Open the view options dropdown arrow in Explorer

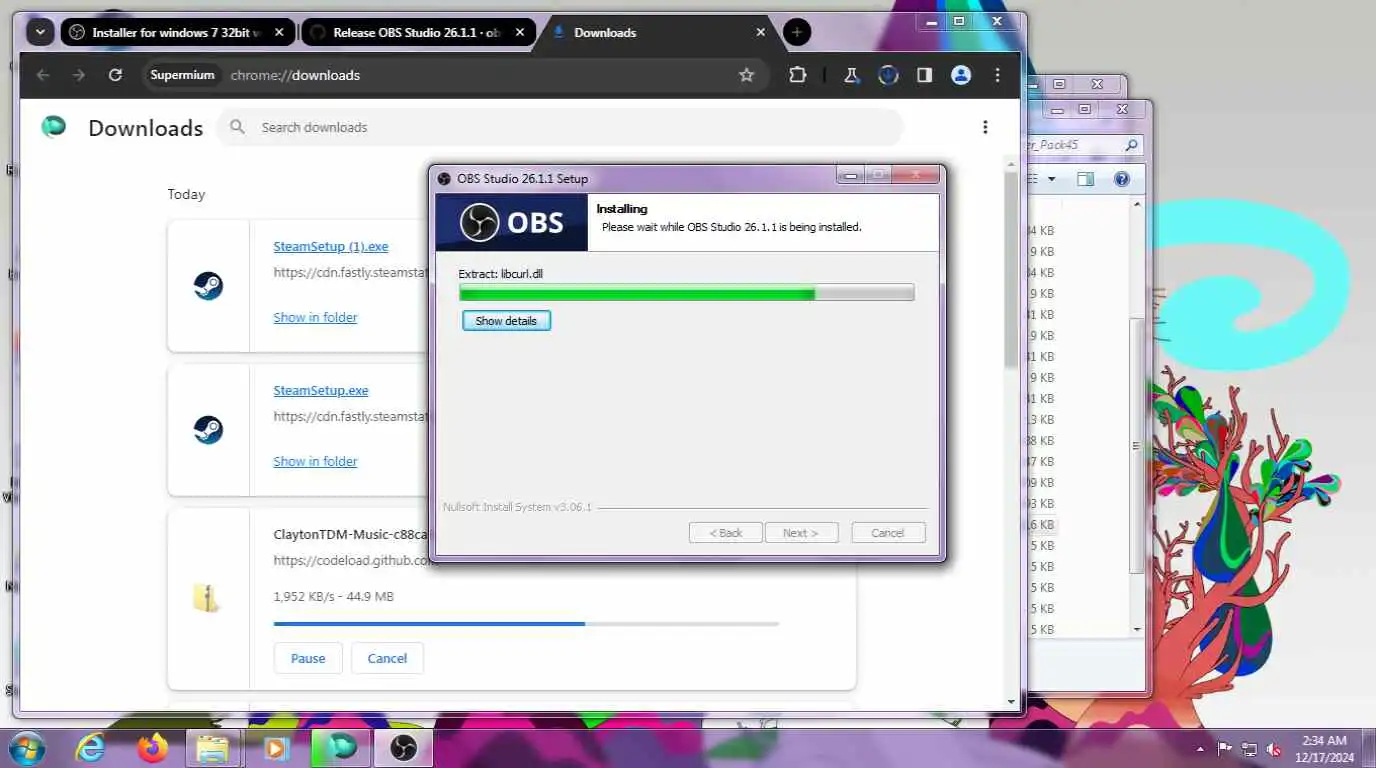(1051, 180)
